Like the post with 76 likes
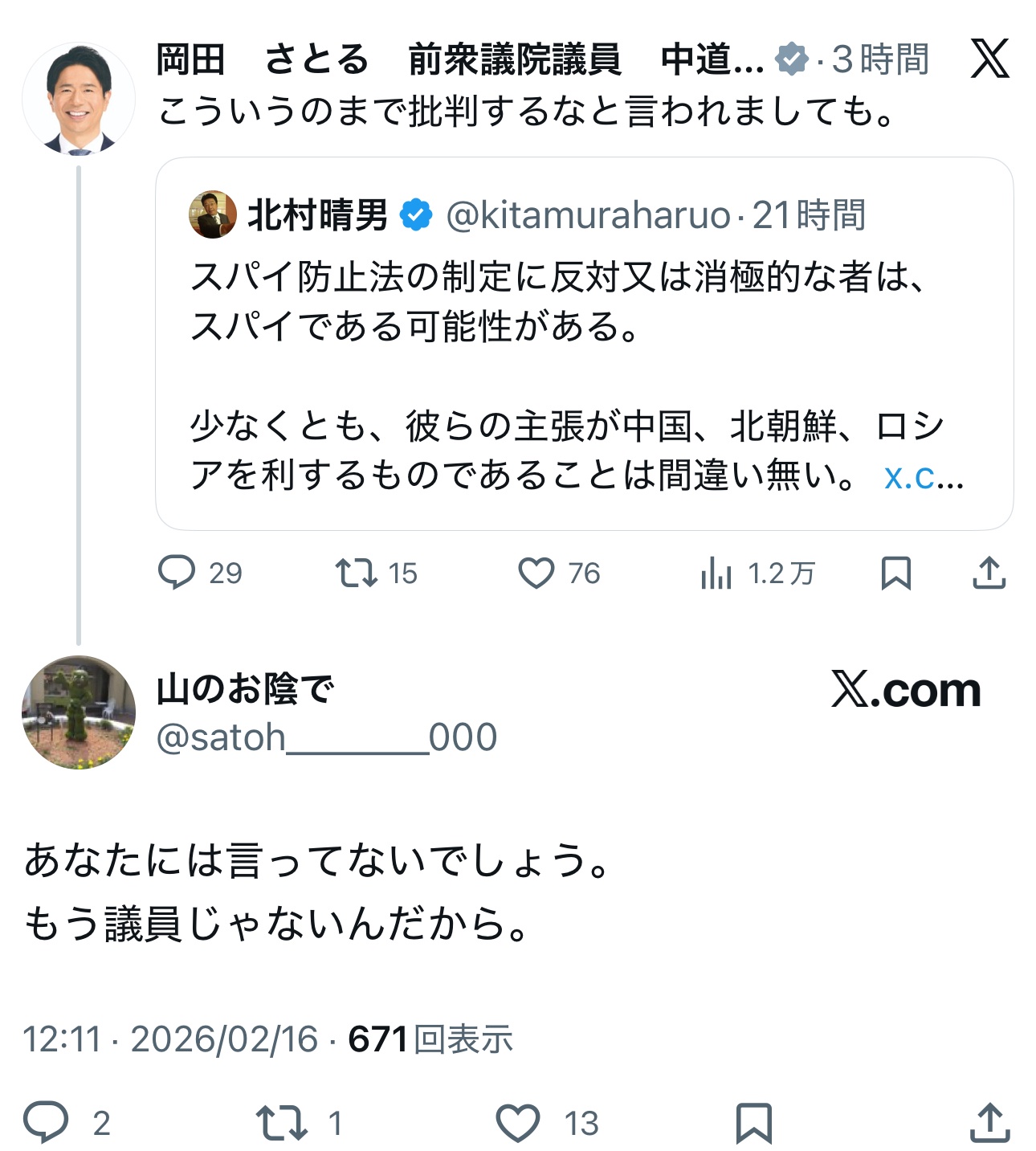 tap(536, 573)
